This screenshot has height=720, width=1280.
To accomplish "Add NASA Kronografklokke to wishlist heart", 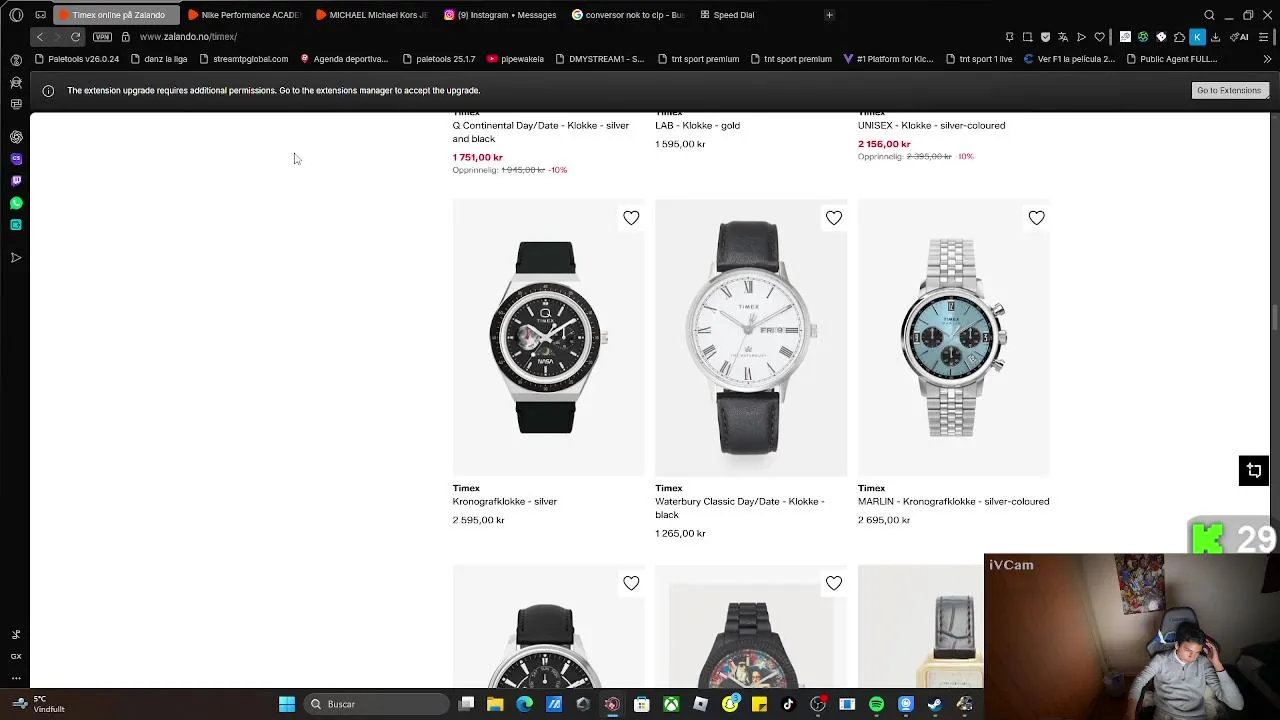I will click(631, 218).
